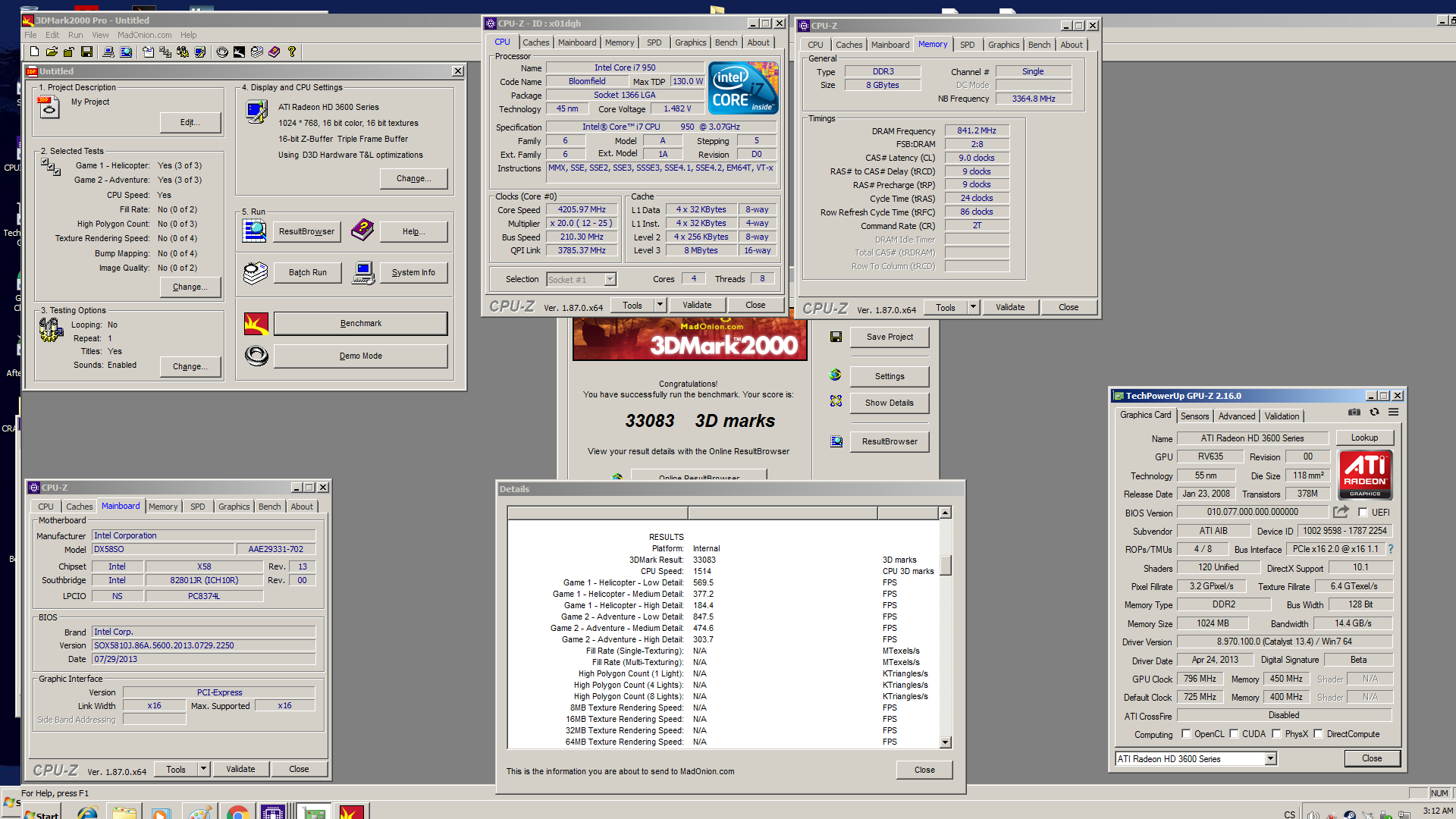The image size is (1456, 819).
Task: Expand the Tools dropdown arrow in CPU-Z CPU window
Action: [660, 305]
